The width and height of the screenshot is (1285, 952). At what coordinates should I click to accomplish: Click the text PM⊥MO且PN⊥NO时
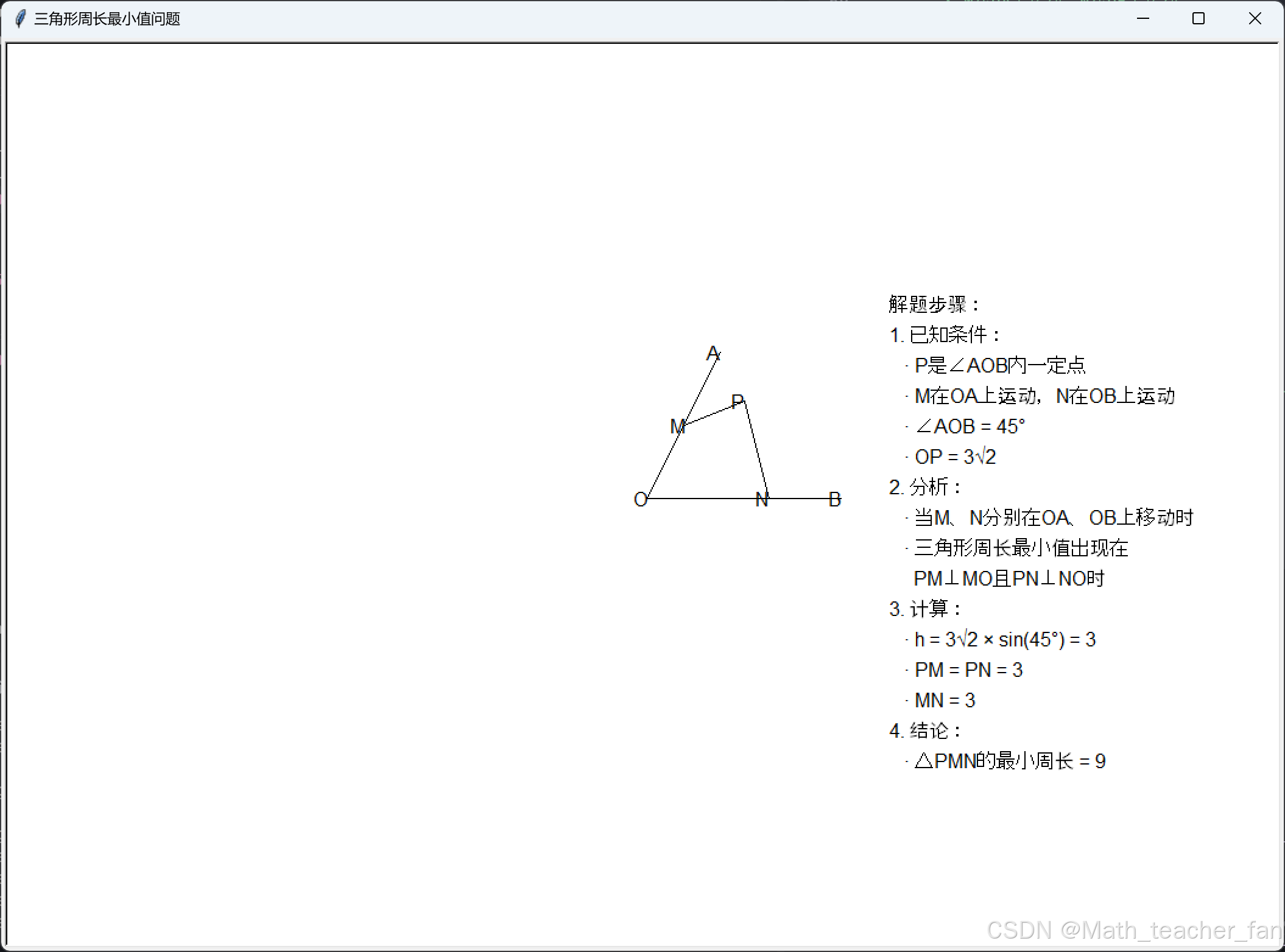(1009, 578)
